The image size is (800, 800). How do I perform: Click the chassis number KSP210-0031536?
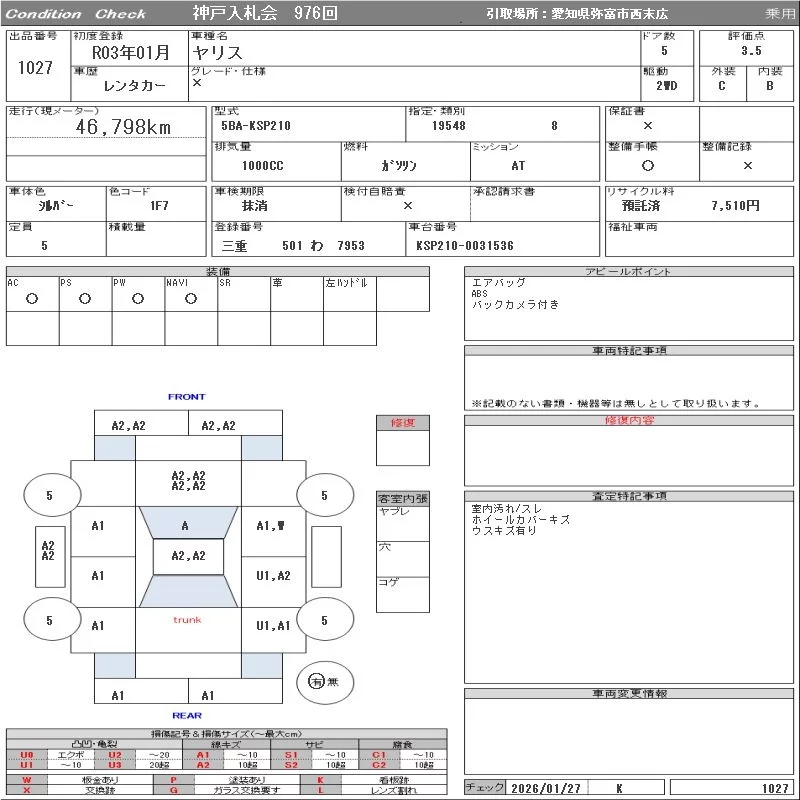point(465,246)
